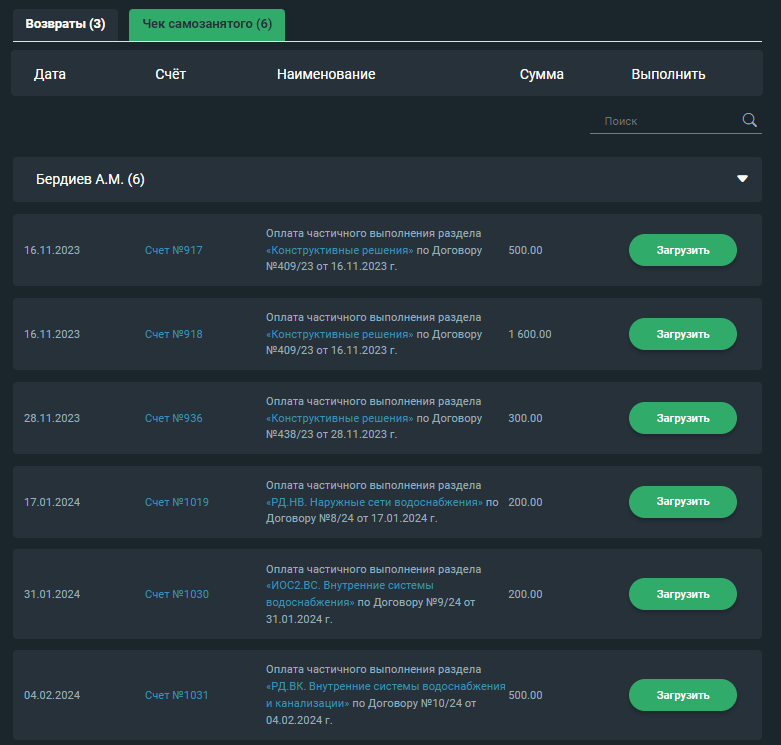Click the Сумма column header
781x745 pixels.
(541, 74)
